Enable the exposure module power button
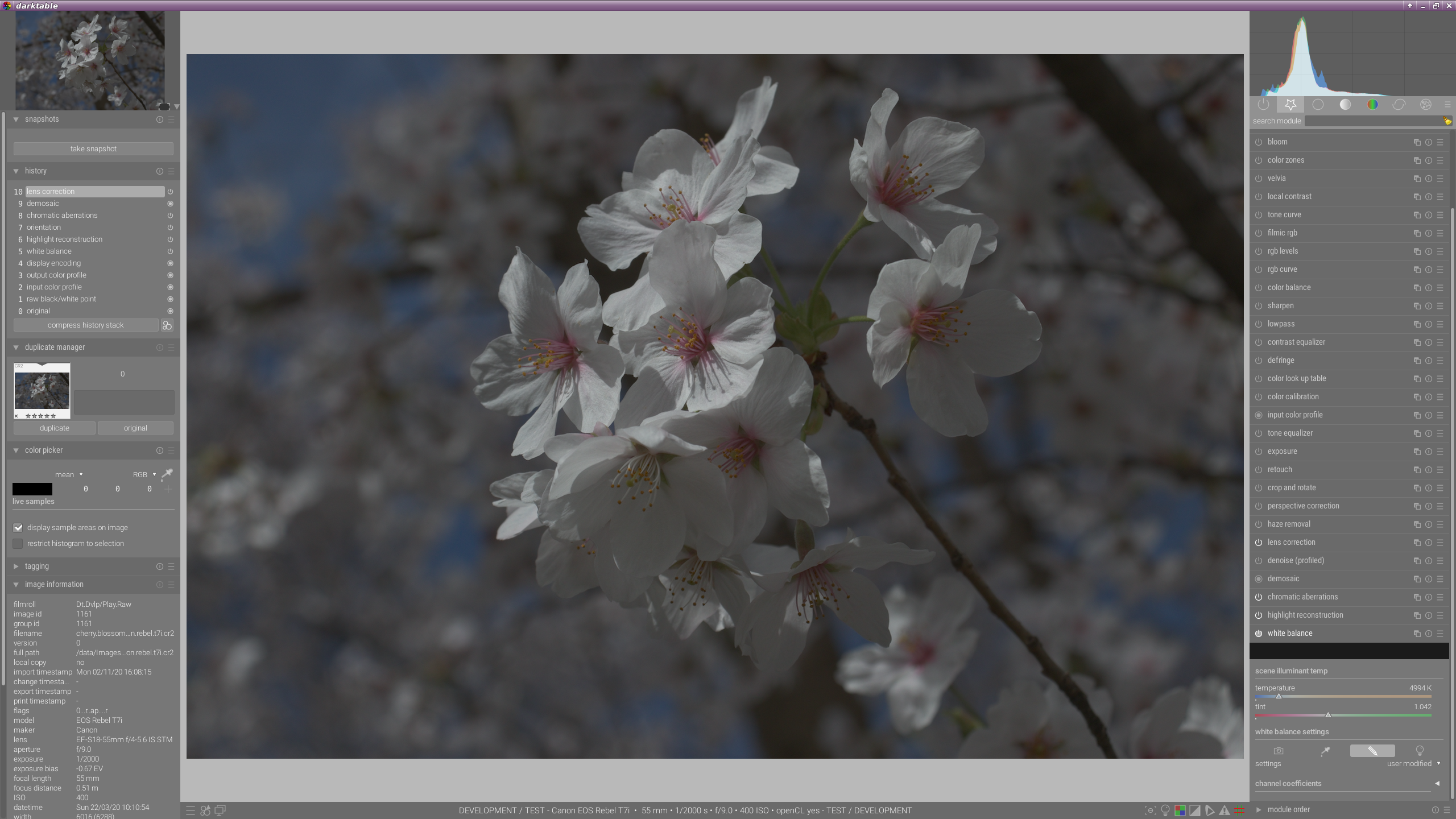Viewport: 1456px width, 819px height. (x=1259, y=452)
